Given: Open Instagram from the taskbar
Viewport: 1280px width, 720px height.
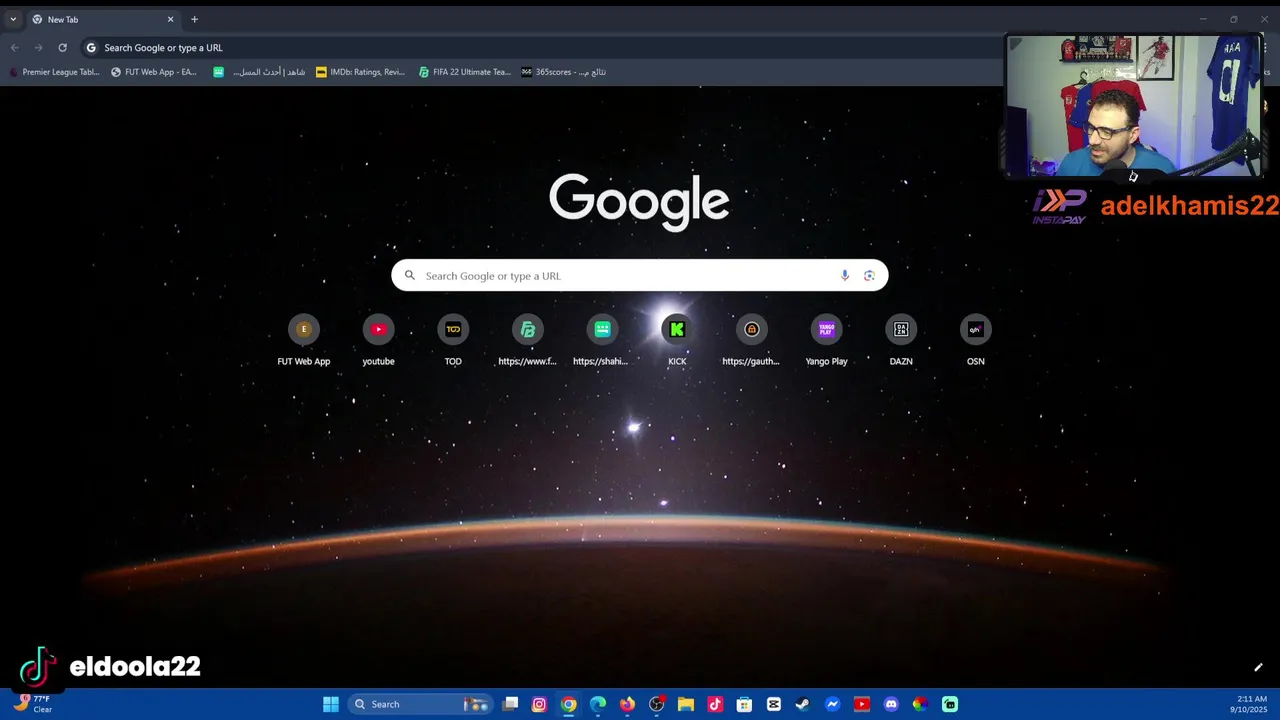Looking at the screenshot, I should (x=539, y=704).
